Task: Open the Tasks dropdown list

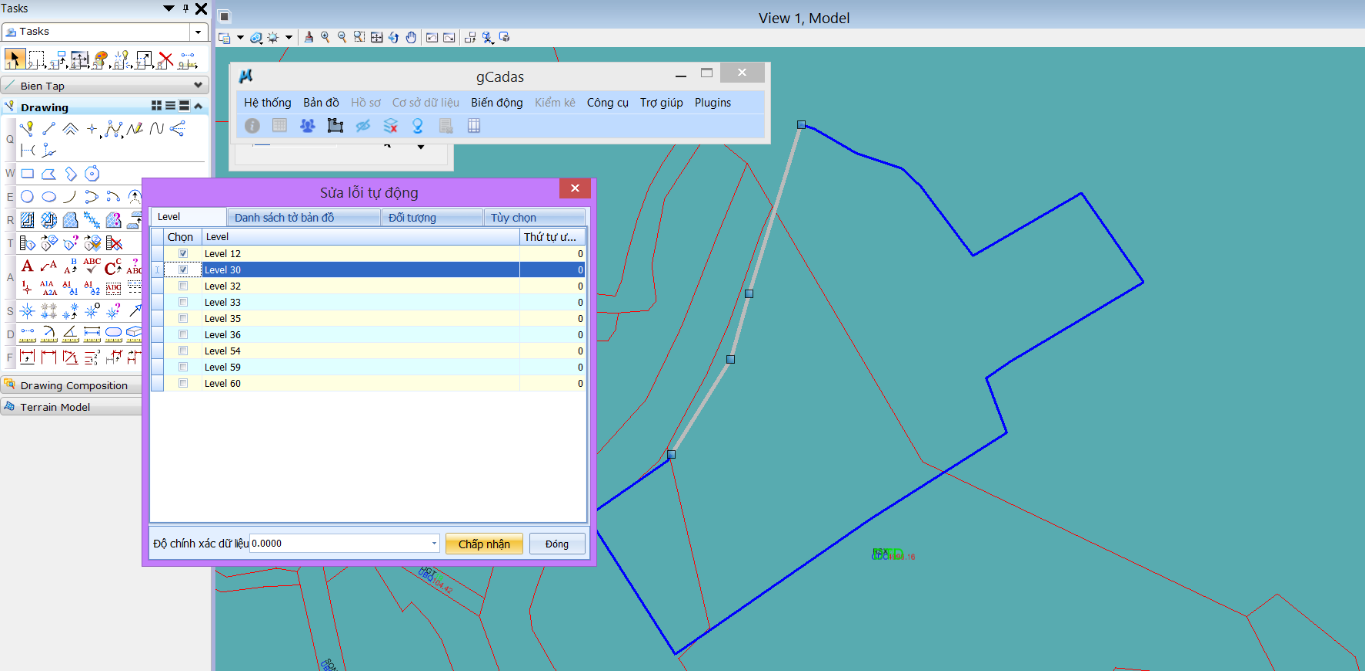Action: click(x=198, y=32)
